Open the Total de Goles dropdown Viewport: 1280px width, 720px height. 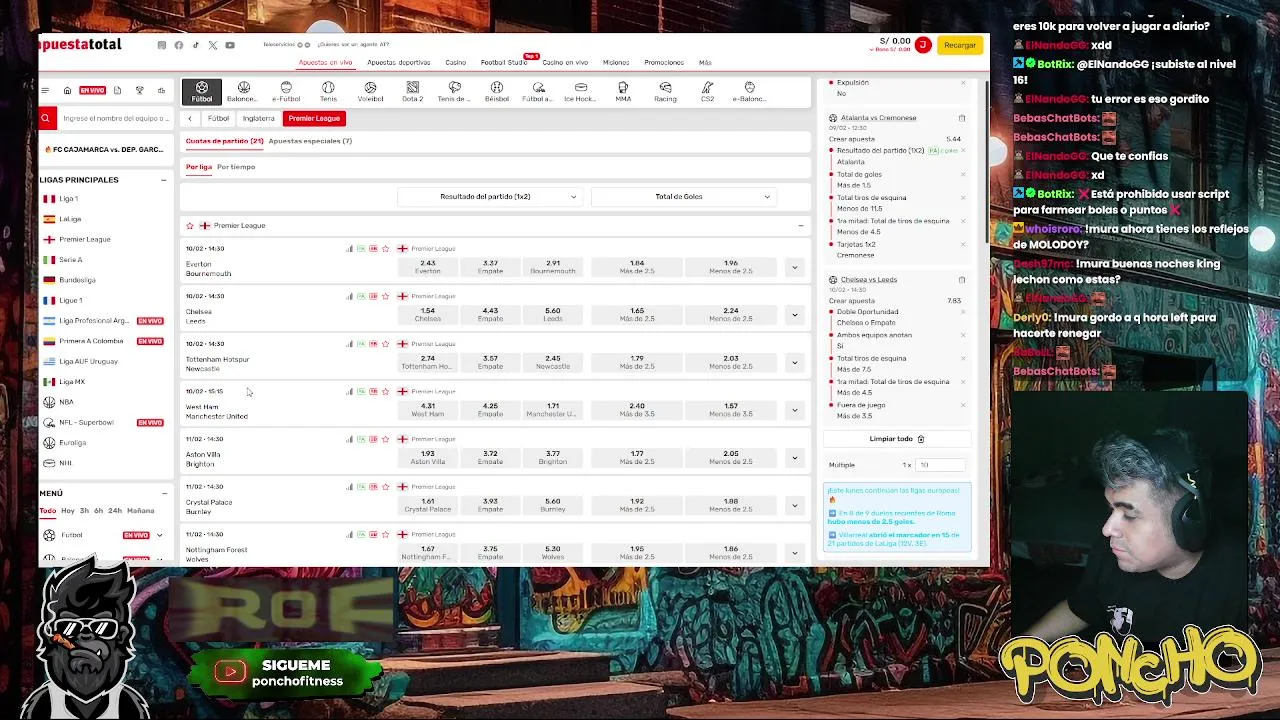tap(683, 197)
